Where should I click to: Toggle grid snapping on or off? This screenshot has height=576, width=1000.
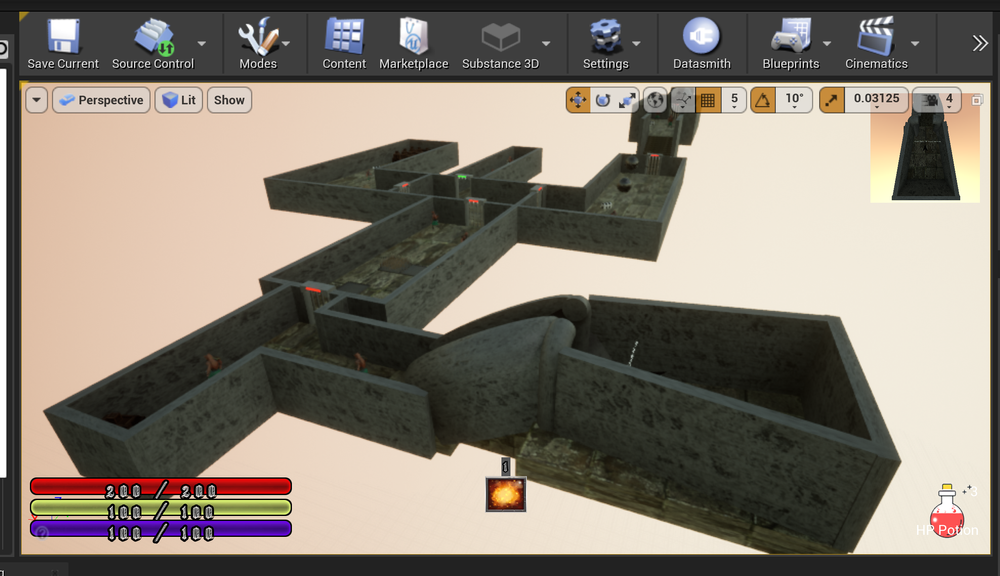tap(708, 100)
